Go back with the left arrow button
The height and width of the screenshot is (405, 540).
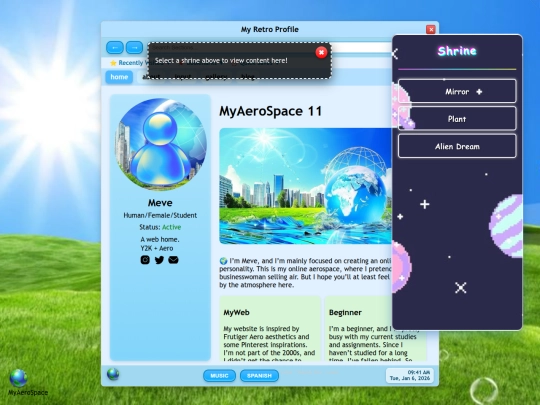115,47
